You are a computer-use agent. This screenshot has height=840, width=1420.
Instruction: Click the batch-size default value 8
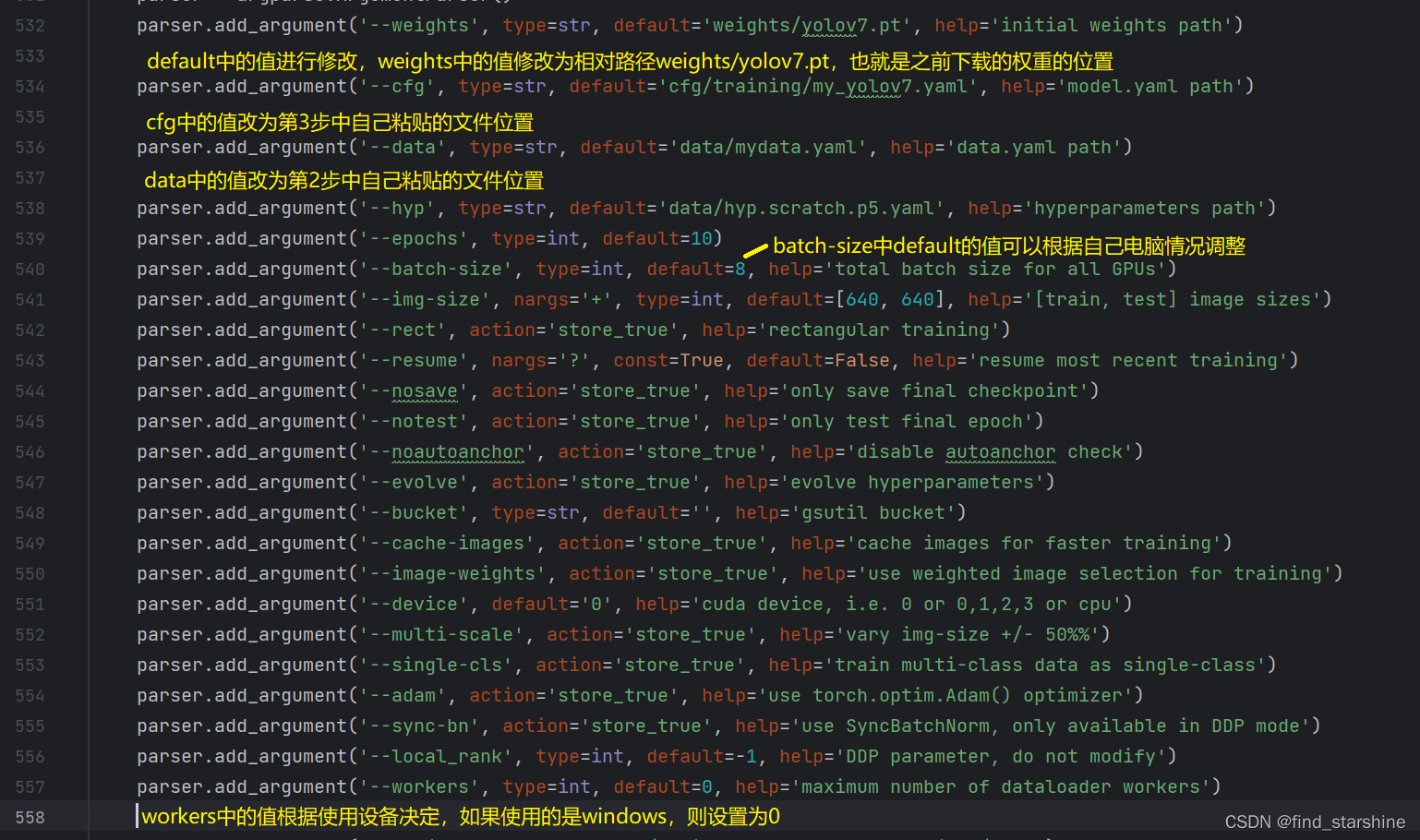click(x=740, y=269)
